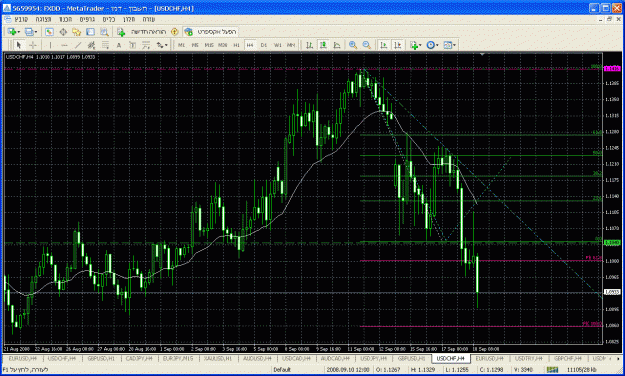Open the Hebrew Insert menu

pyautogui.click(x=66, y=19)
